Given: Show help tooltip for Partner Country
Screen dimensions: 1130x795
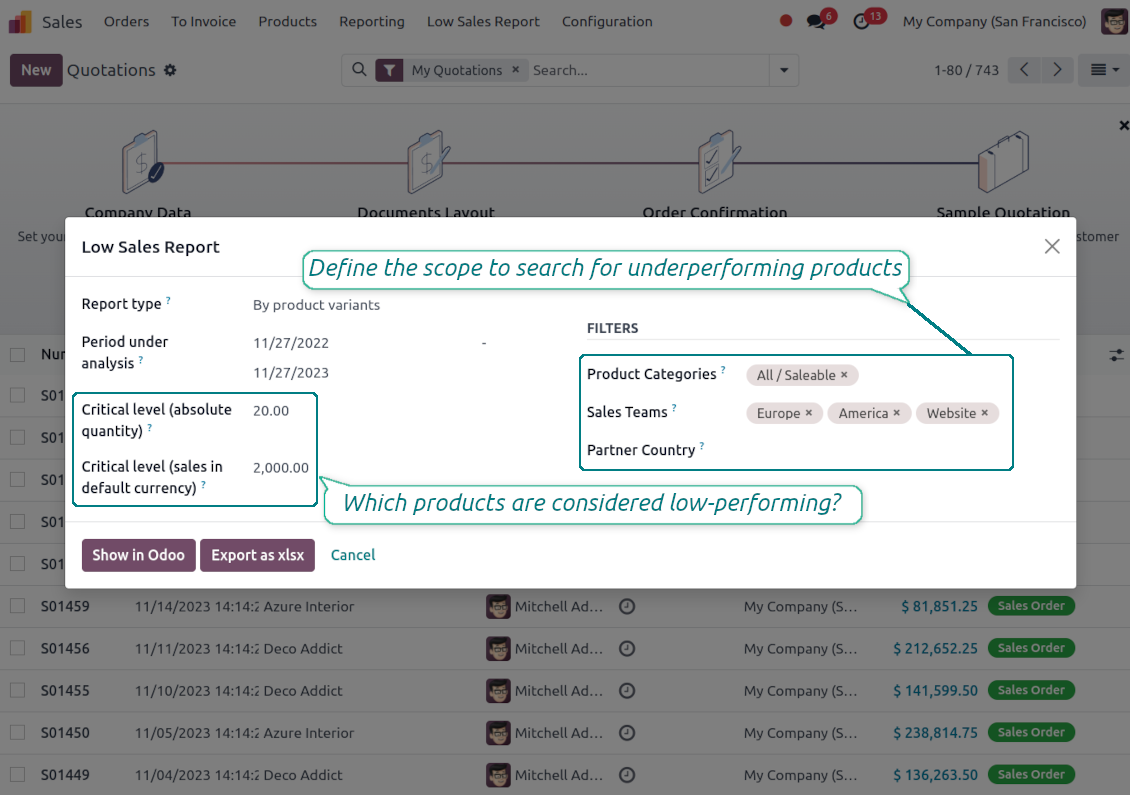Looking at the screenshot, I should click(701, 446).
